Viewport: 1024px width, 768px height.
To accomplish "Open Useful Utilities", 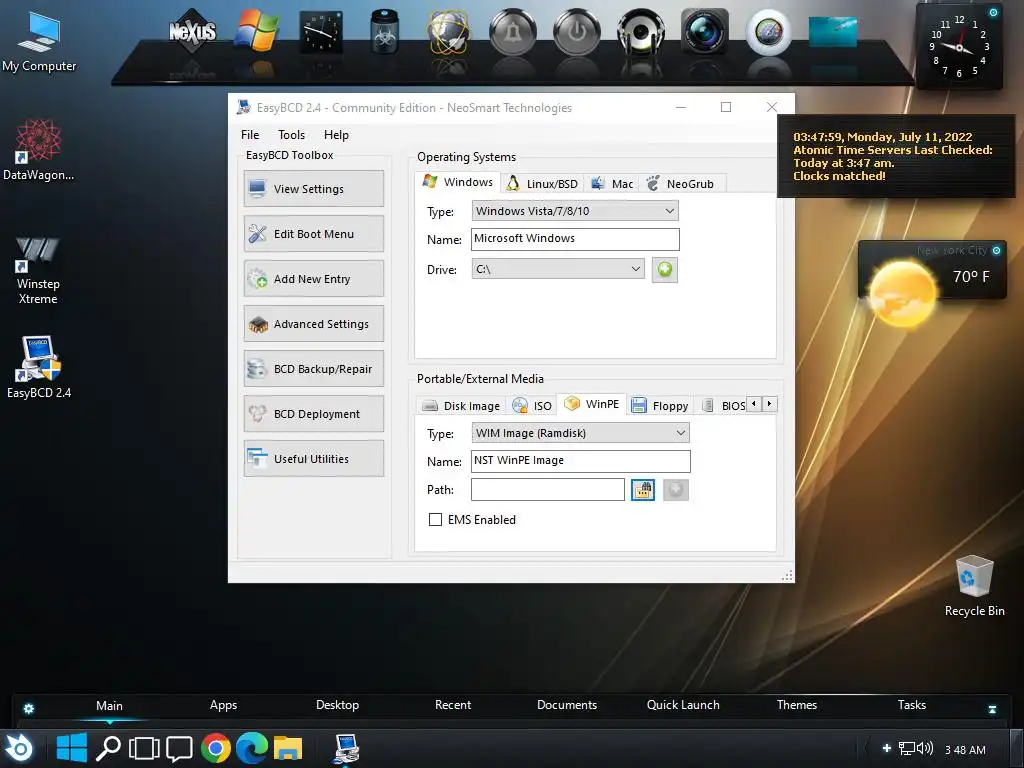I will point(314,458).
